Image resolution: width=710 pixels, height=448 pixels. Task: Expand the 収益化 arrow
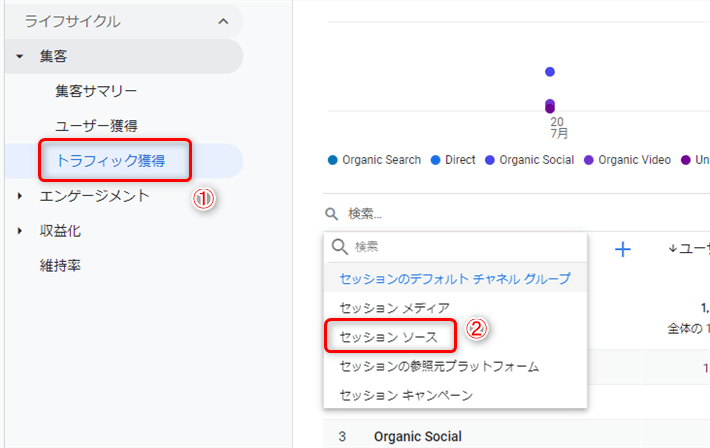click(19, 231)
